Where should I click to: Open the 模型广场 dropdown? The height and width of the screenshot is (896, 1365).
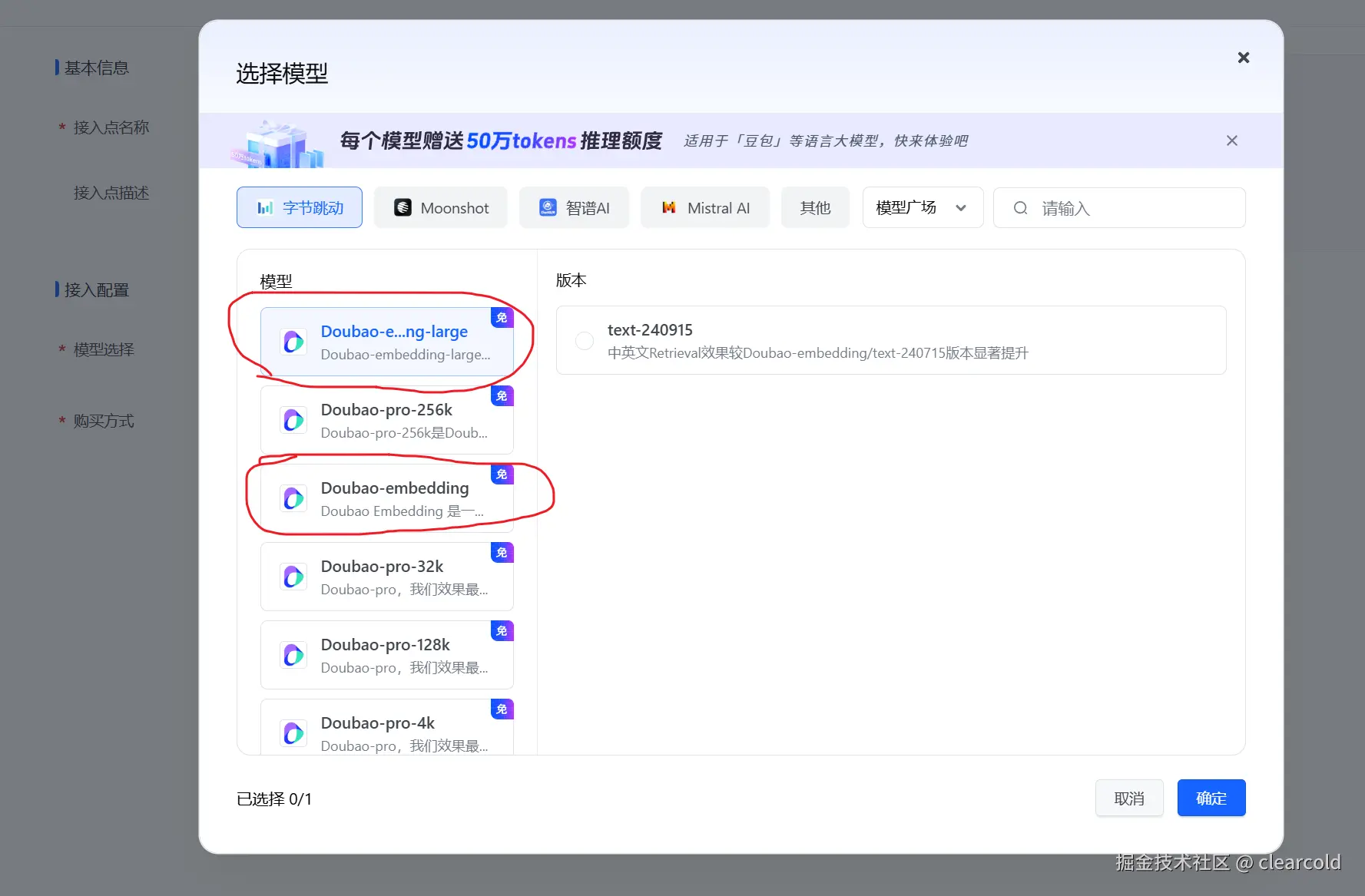pos(923,208)
